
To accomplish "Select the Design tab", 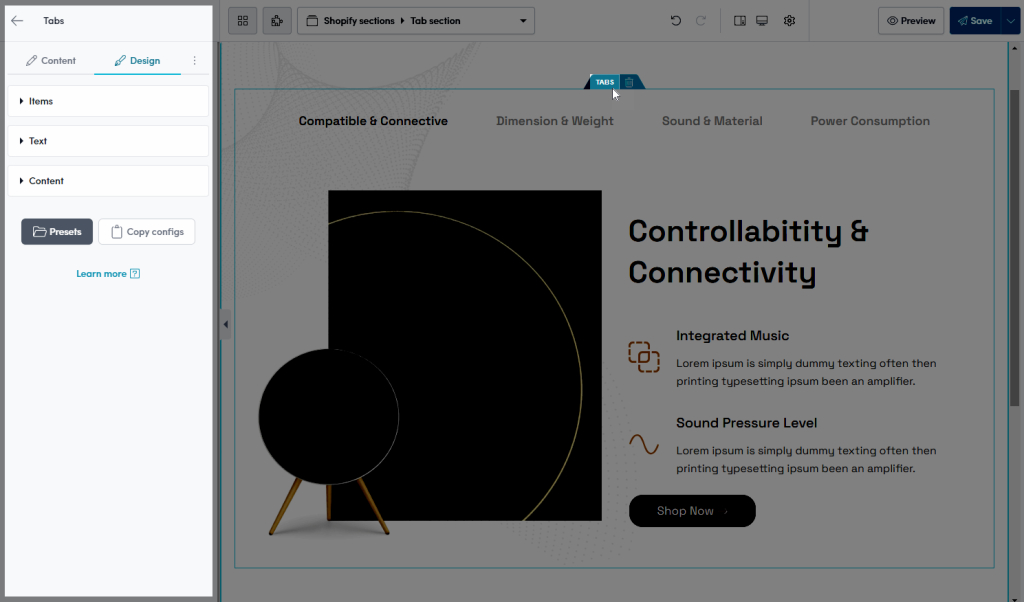I will pyautogui.click(x=137, y=61).
